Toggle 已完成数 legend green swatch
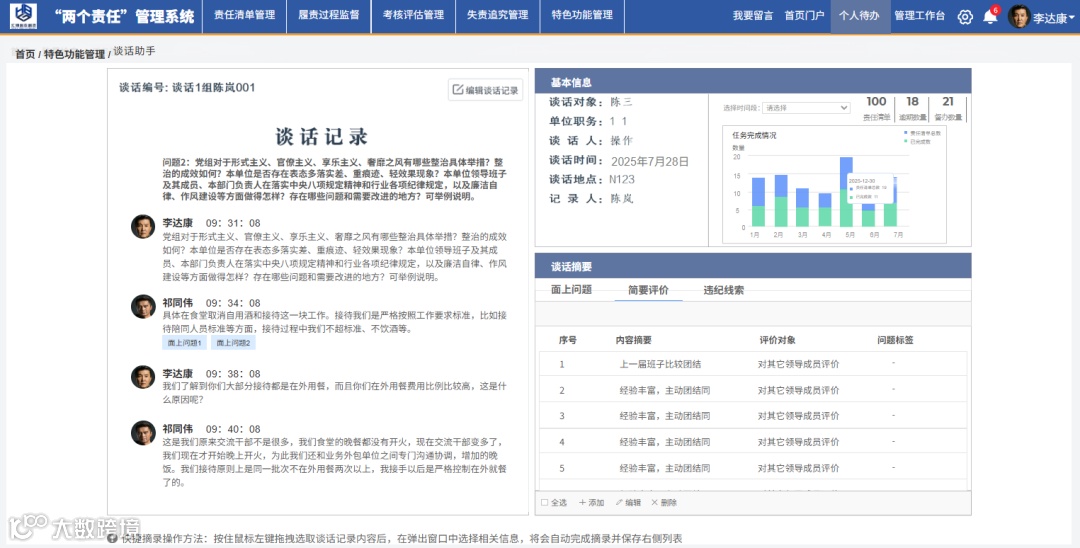 pyautogui.click(x=905, y=141)
